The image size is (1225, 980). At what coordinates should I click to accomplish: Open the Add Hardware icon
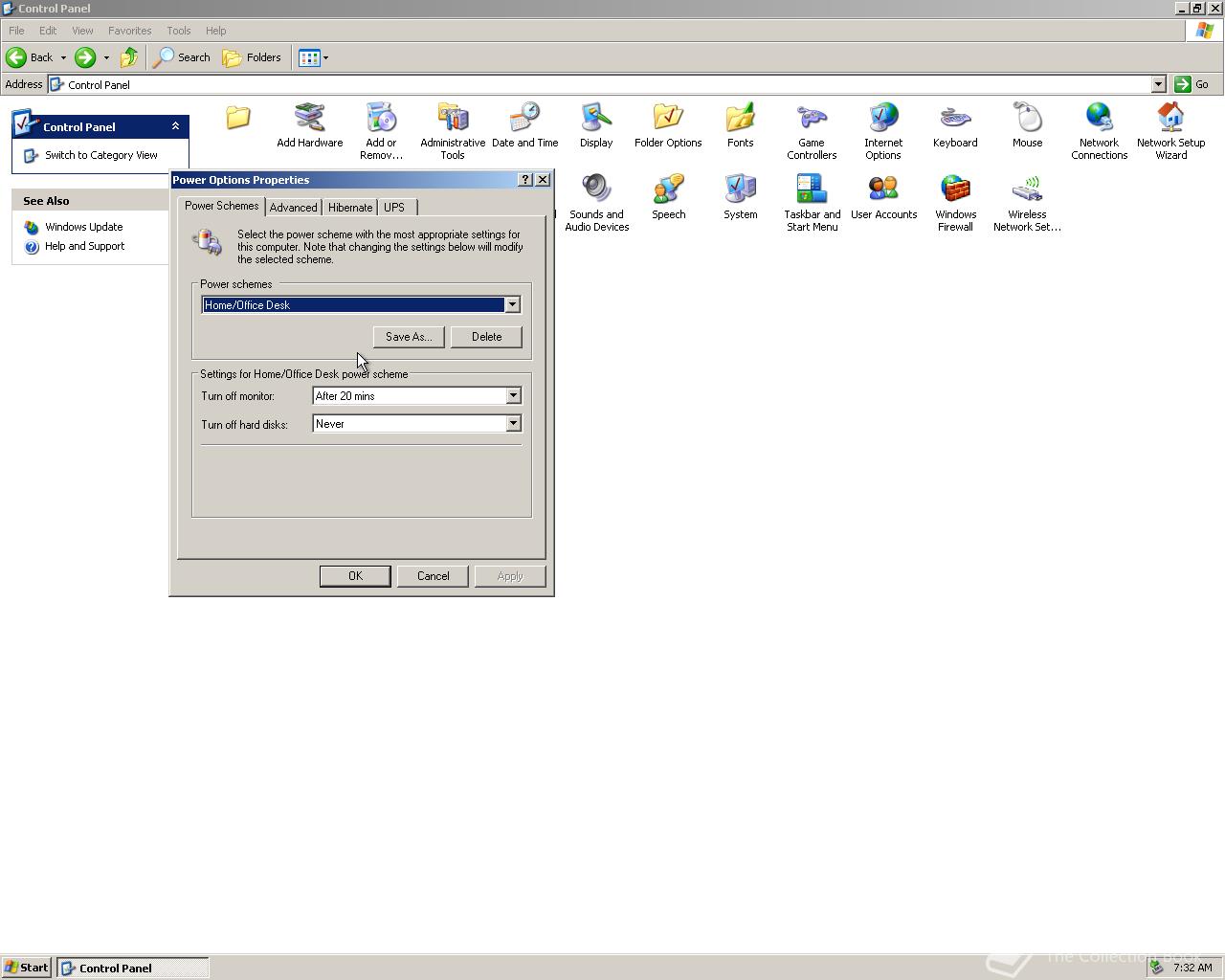tap(309, 125)
